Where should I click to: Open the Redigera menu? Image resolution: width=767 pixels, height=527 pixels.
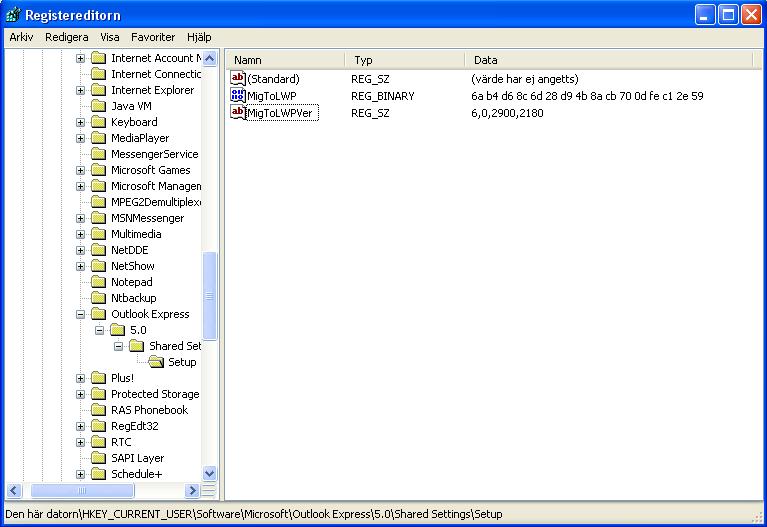(x=67, y=37)
